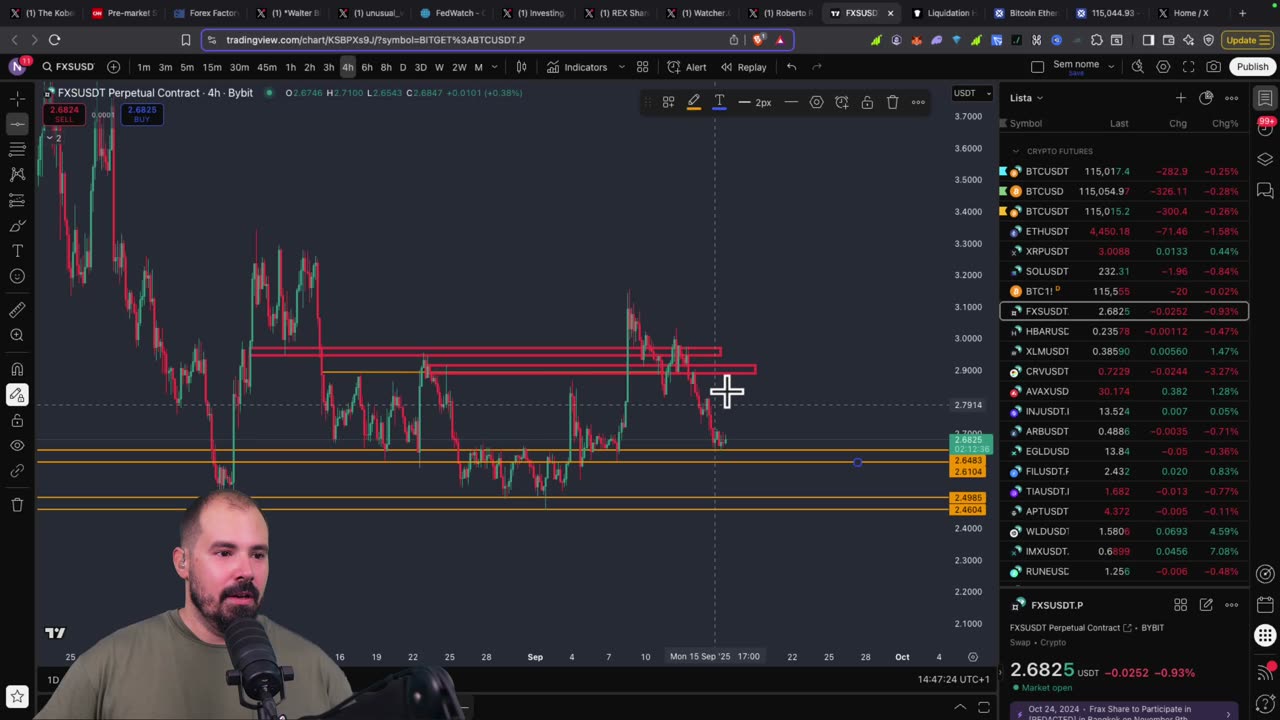This screenshot has height=720, width=1280.
Task: Click the compare or add symbol plus
Action: tap(113, 67)
